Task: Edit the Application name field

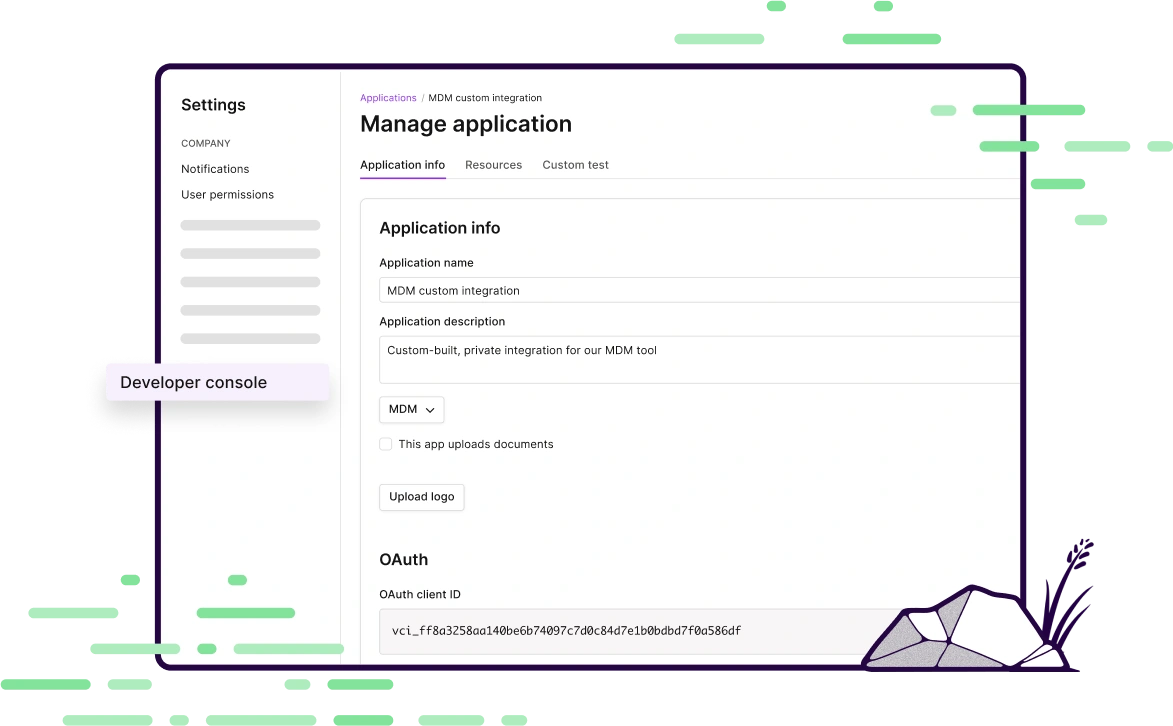Action: [699, 290]
